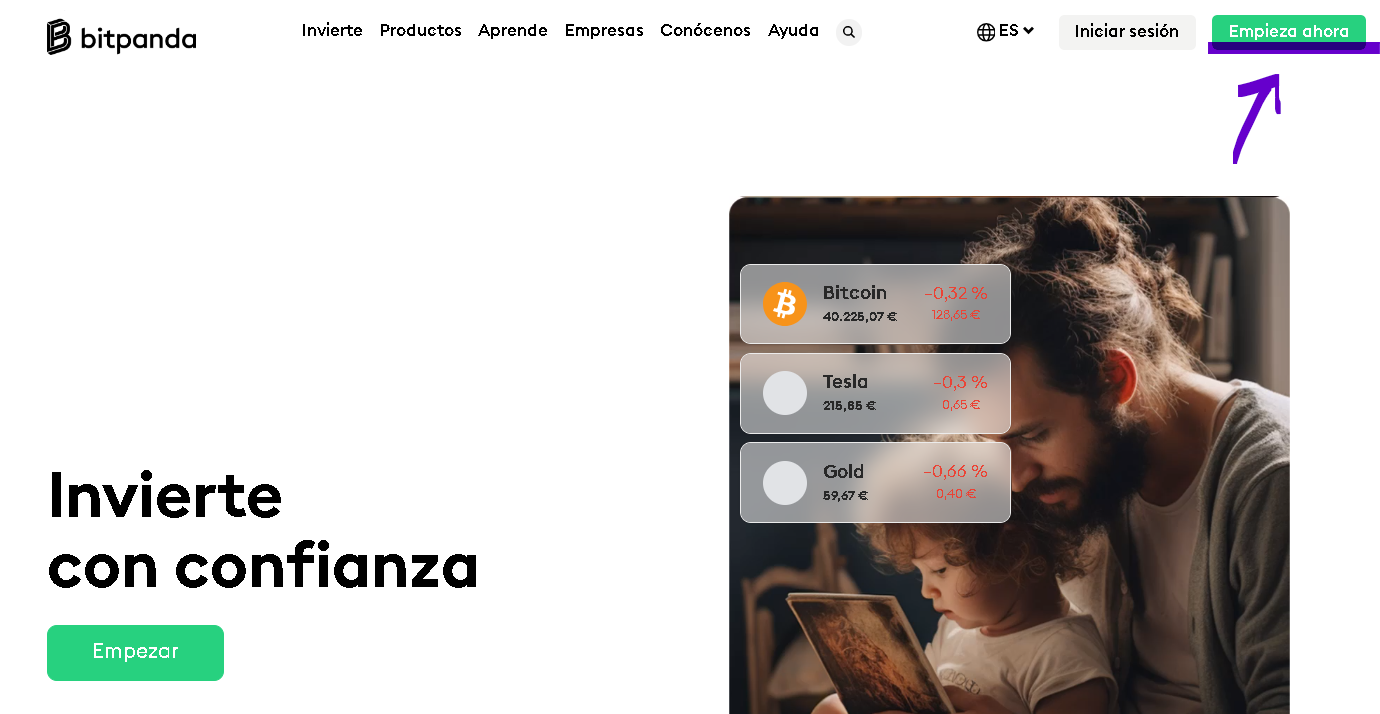This screenshot has width=1380, height=714.
Task: Open the Aprende navigation item
Action: point(513,31)
